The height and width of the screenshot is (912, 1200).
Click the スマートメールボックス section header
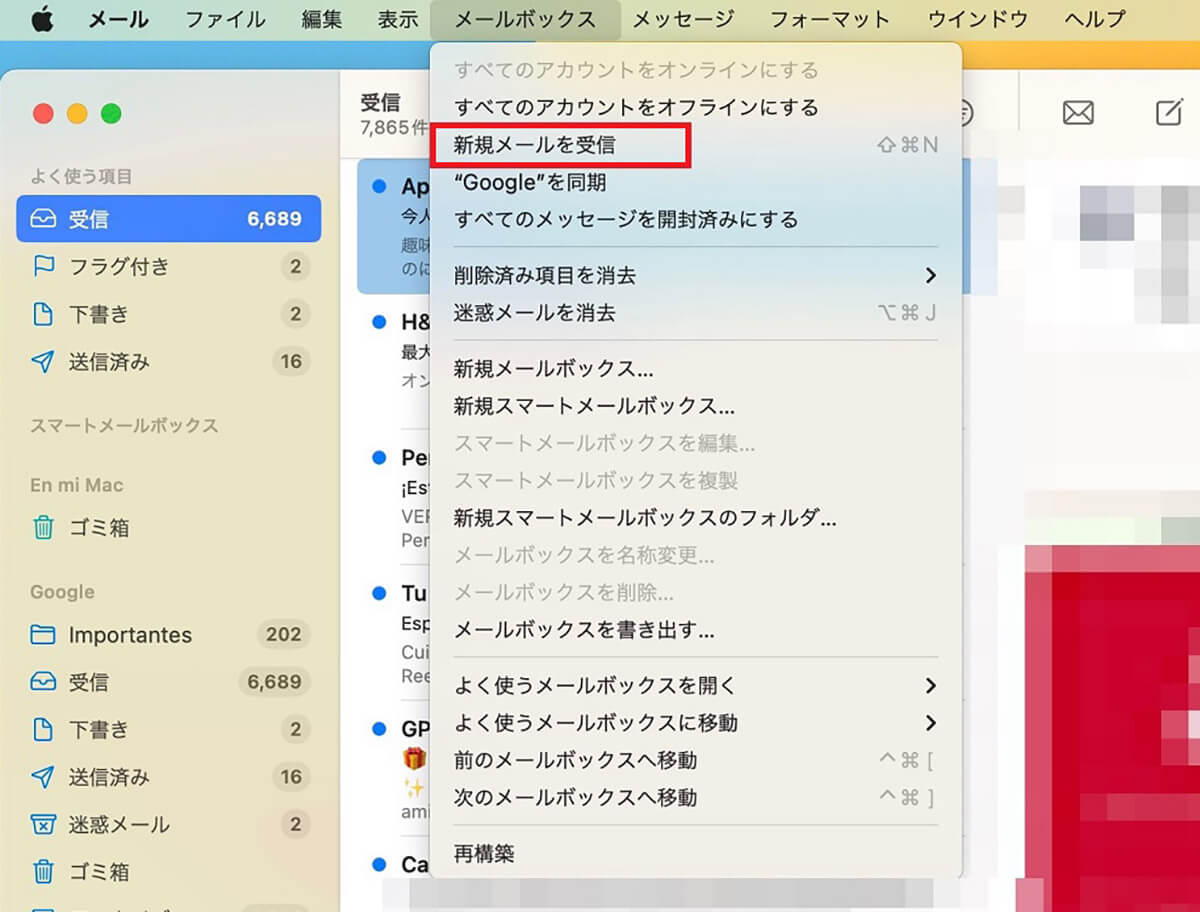(124, 425)
